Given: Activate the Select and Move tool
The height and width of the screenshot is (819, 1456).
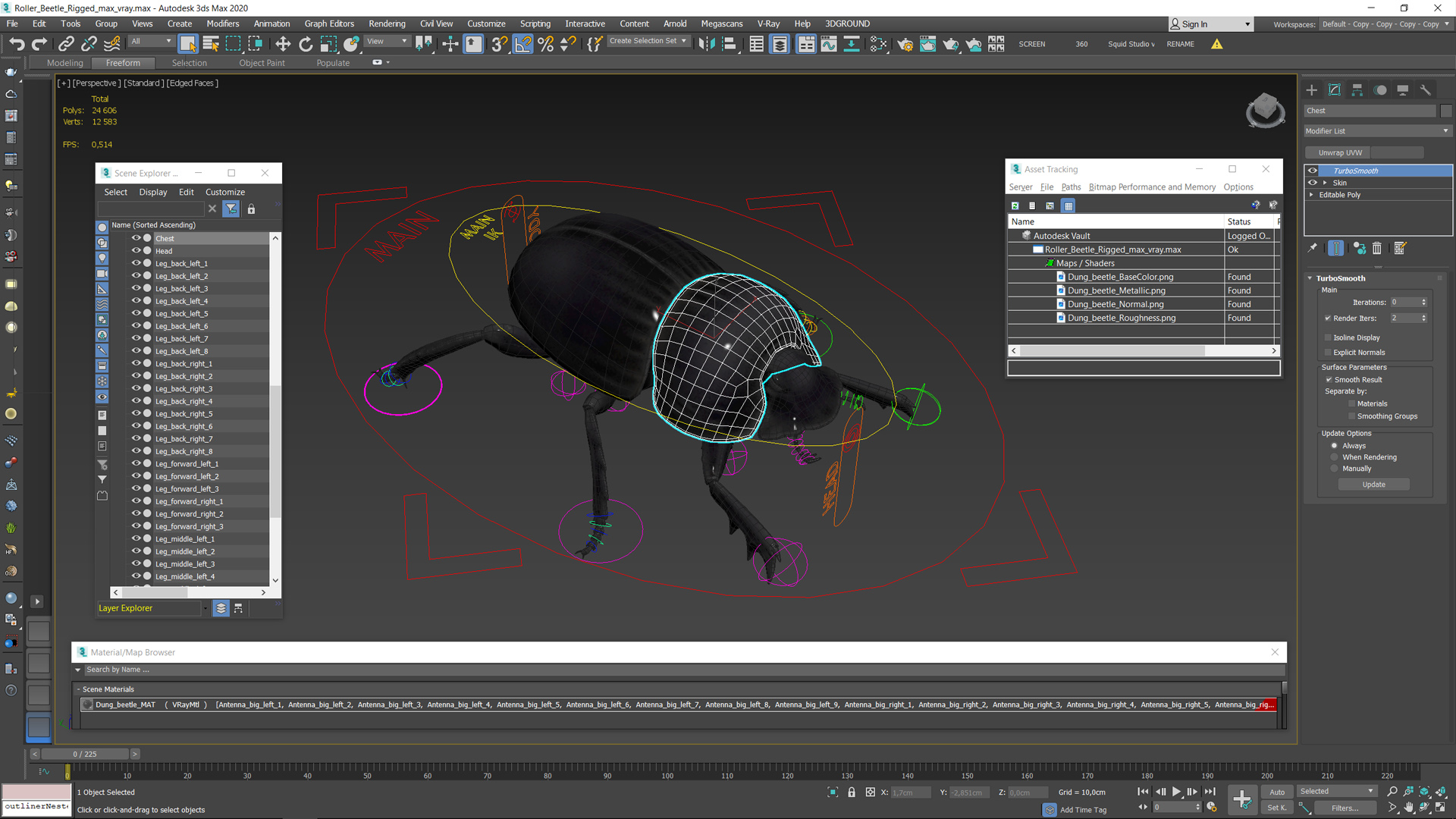Looking at the screenshot, I should [x=283, y=44].
